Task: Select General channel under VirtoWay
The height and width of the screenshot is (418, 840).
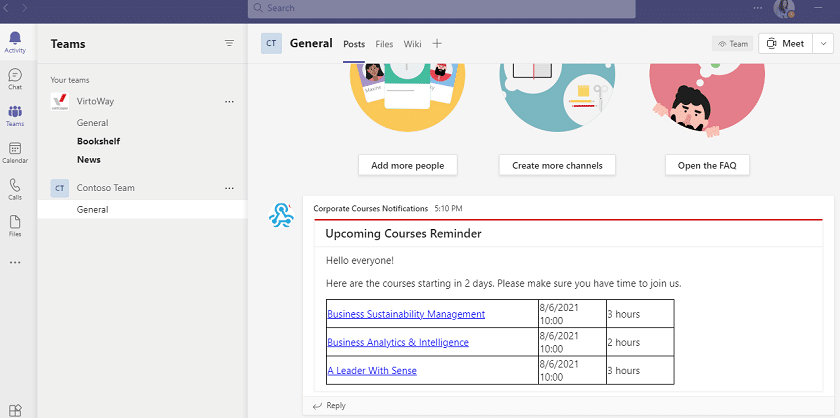Action: click(92, 123)
